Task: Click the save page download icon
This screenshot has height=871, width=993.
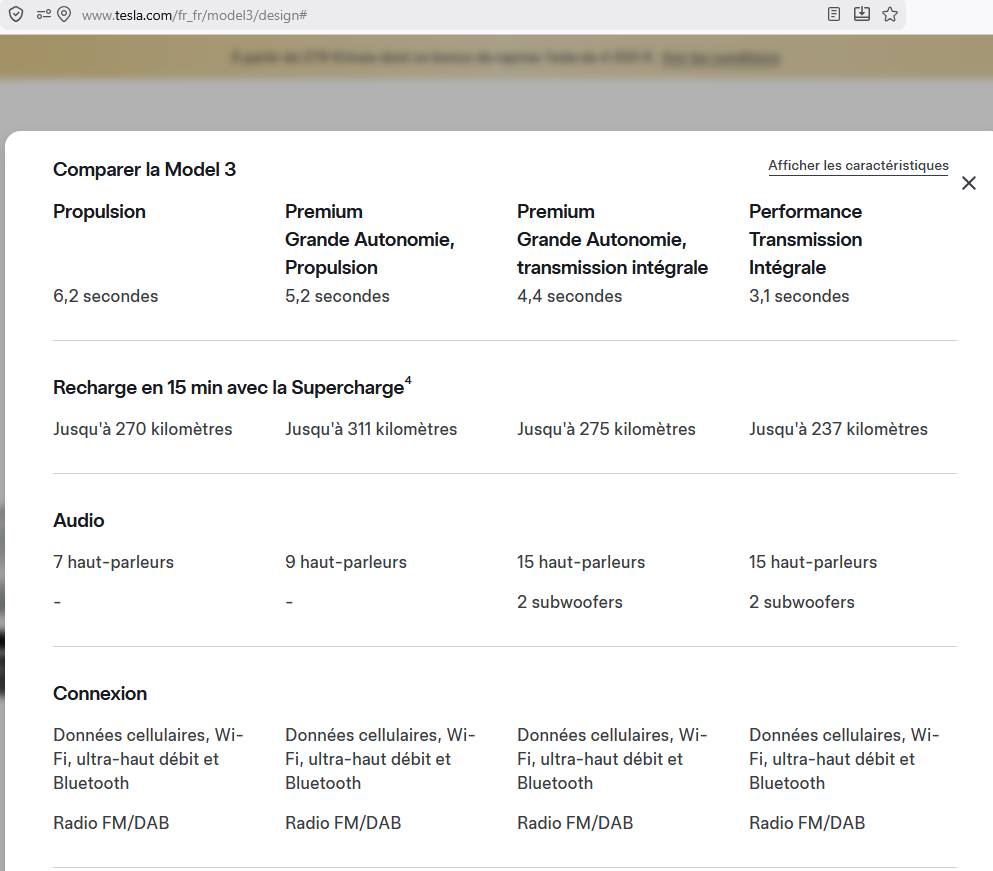Action: tap(862, 14)
